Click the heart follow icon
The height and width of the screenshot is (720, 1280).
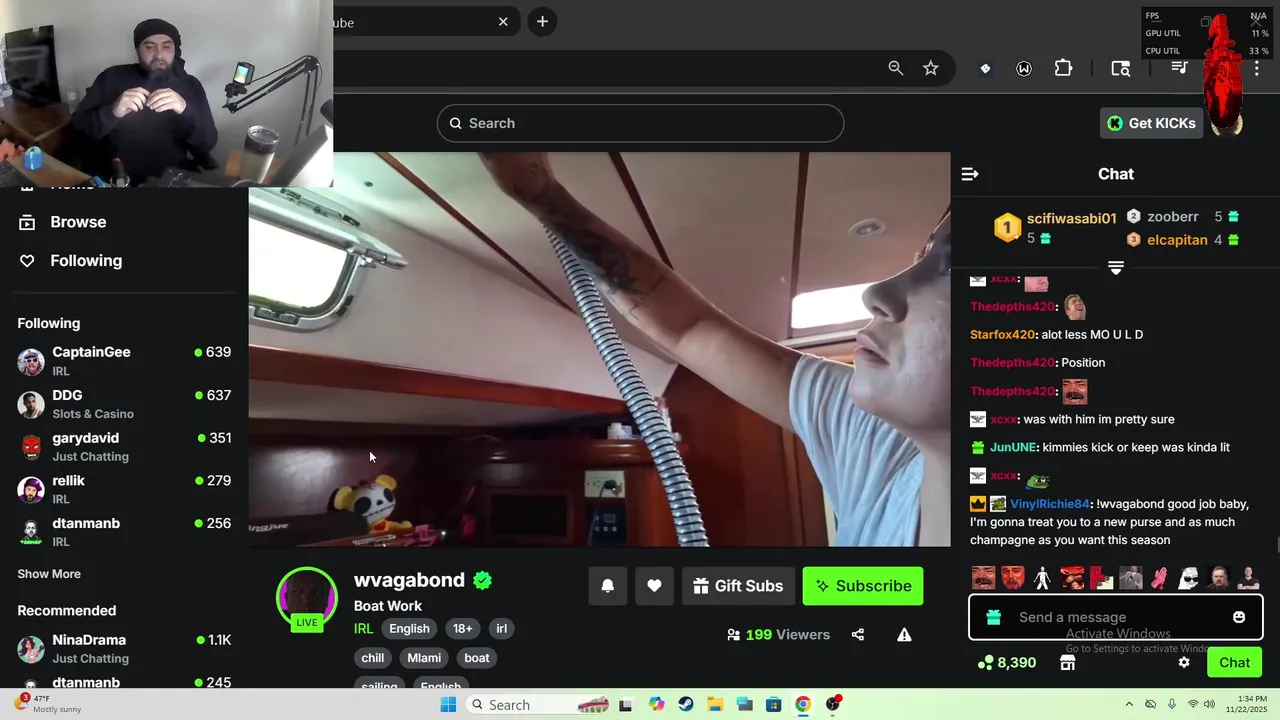654,586
